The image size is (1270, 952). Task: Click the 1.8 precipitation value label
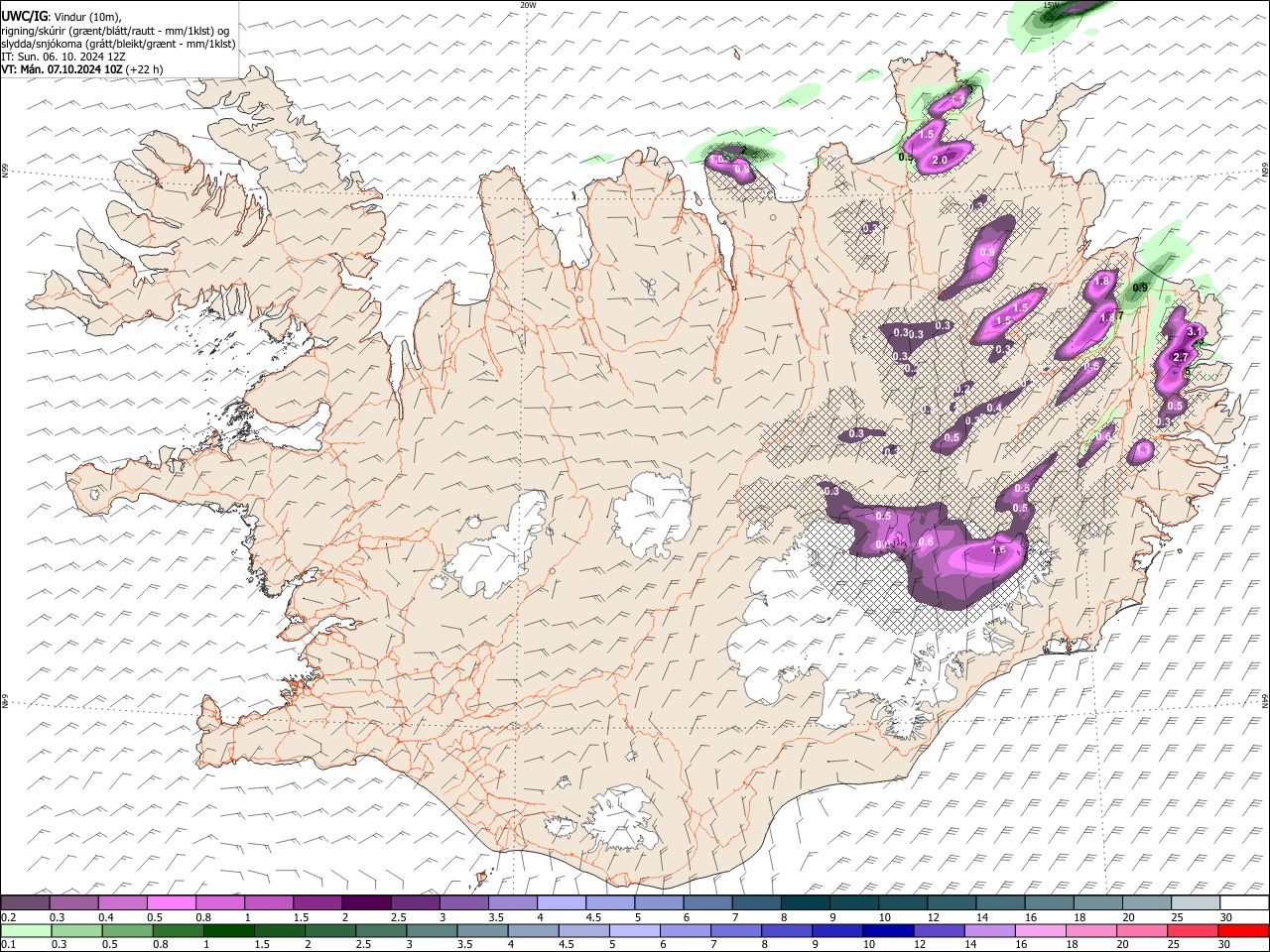(1101, 282)
